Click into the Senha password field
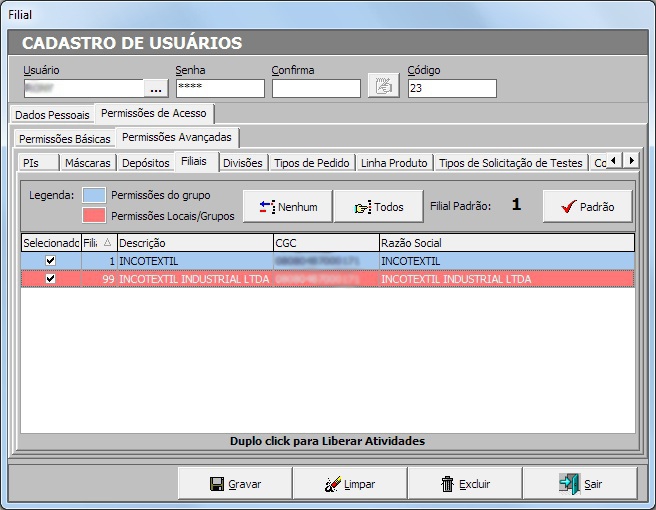Viewport: 656px width, 510px height. coord(219,88)
